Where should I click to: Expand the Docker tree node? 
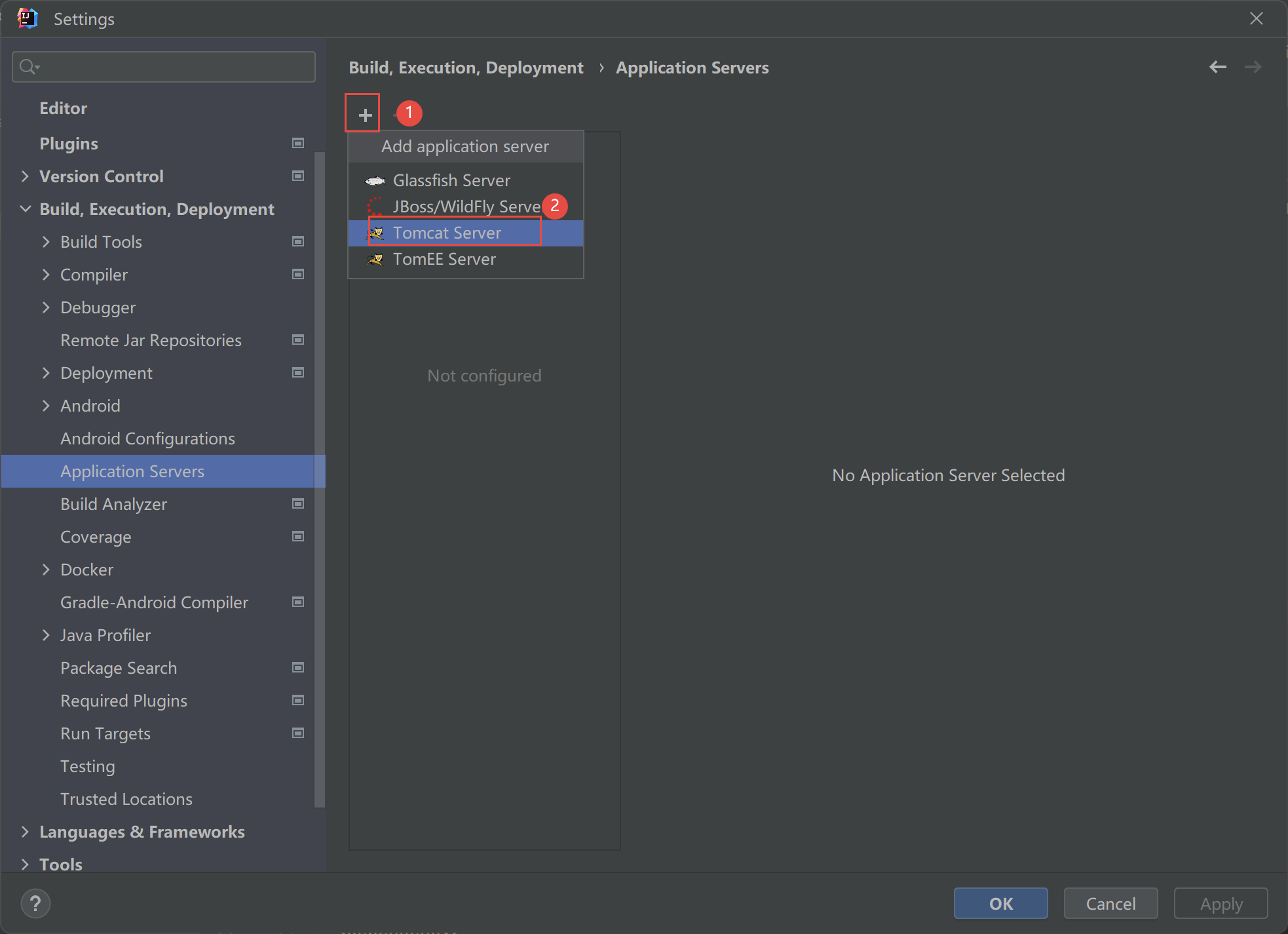(46, 570)
